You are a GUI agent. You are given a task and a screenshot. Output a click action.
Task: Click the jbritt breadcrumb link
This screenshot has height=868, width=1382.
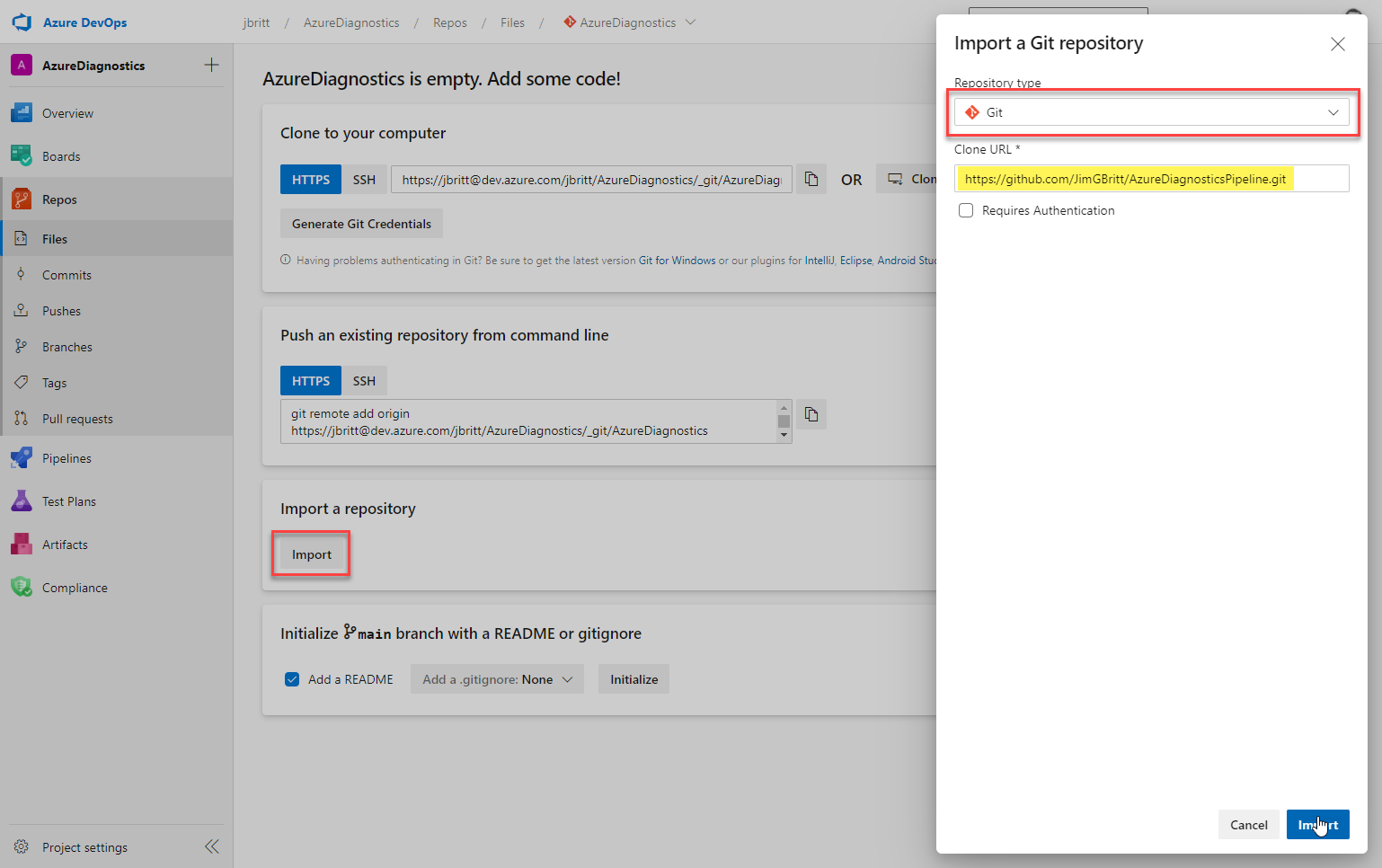click(x=256, y=22)
